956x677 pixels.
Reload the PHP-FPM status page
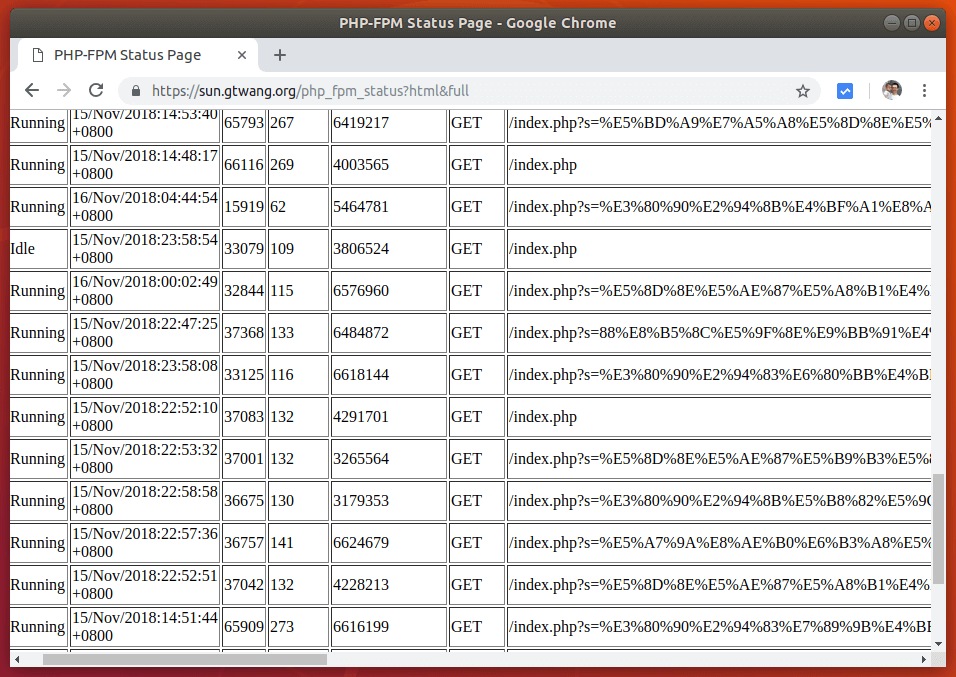[95, 90]
